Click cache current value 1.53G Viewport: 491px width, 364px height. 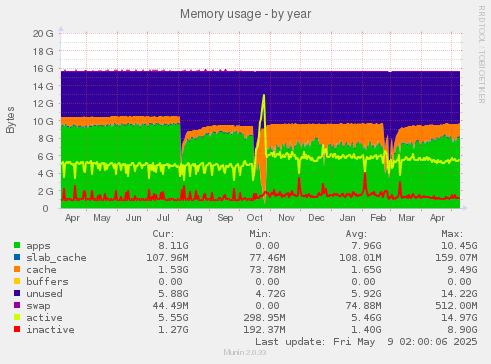tap(173, 270)
